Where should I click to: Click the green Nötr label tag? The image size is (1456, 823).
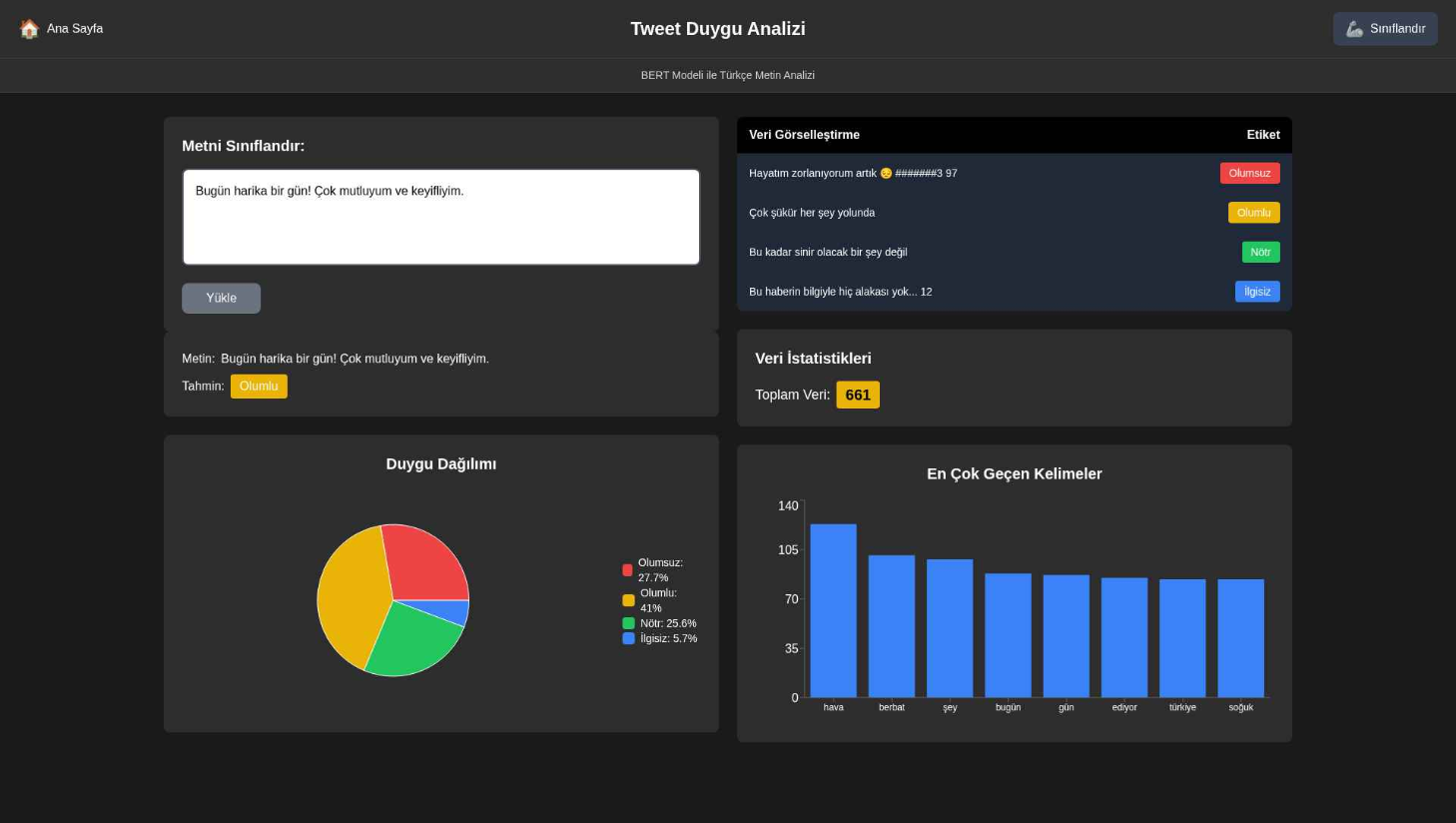pos(1259,252)
